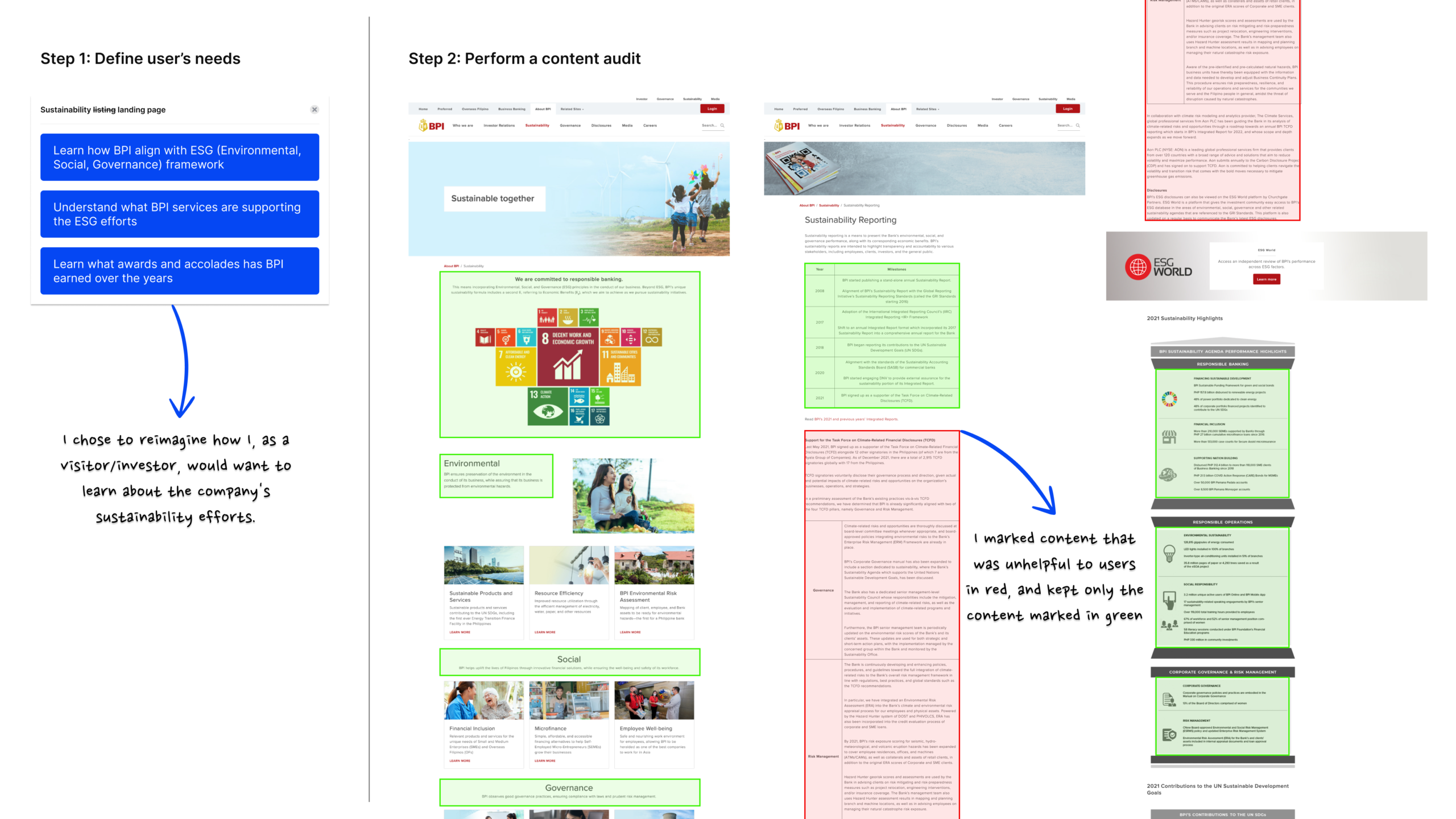Click the 'Sustainability Reporting' page heading

(x=850, y=220)
